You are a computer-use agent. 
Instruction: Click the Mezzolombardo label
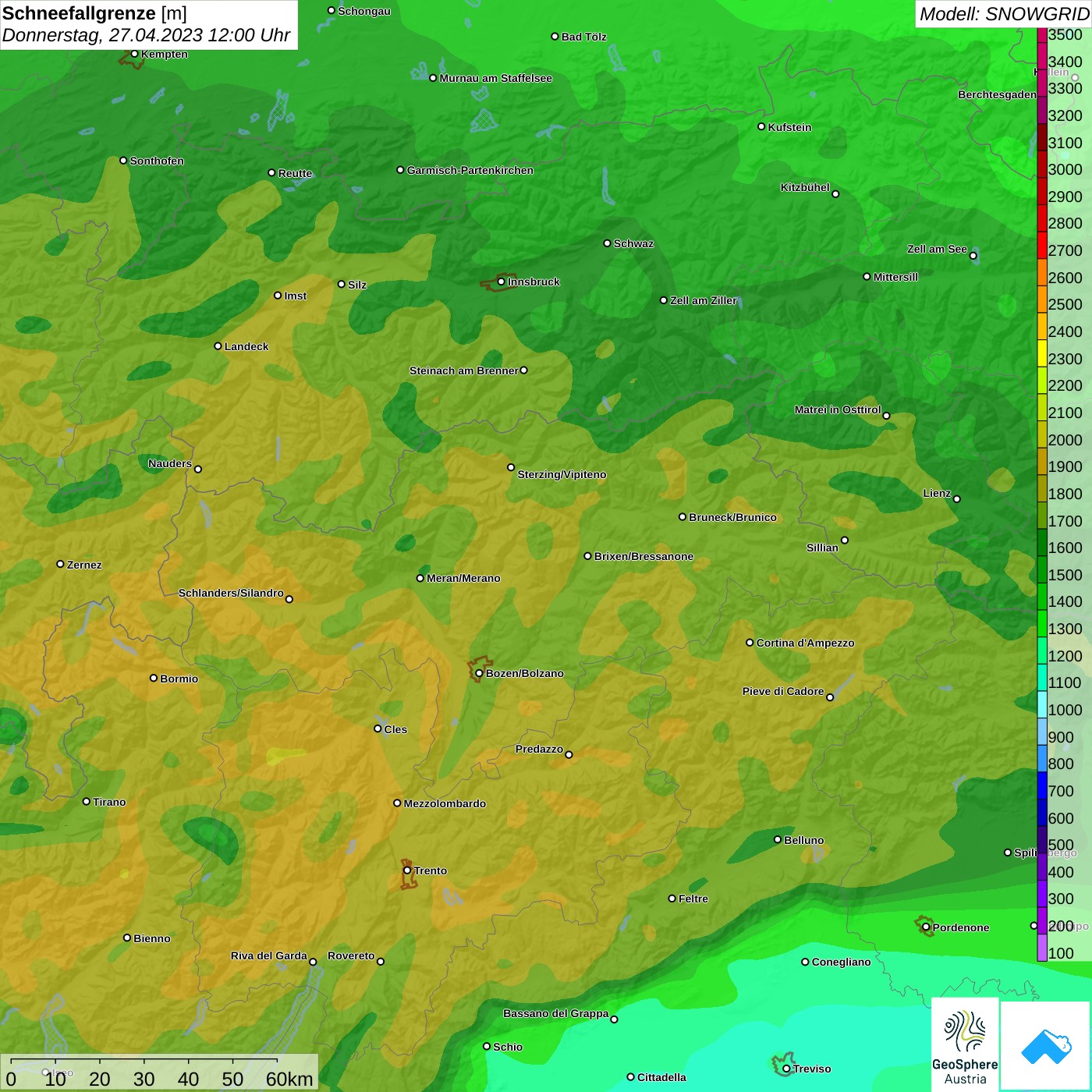(x=445, y=803)
